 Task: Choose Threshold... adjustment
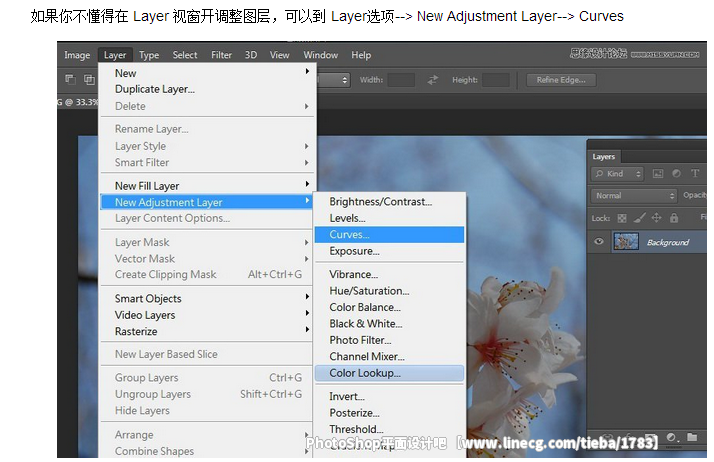pyautogui.click(x=389, y=429)
